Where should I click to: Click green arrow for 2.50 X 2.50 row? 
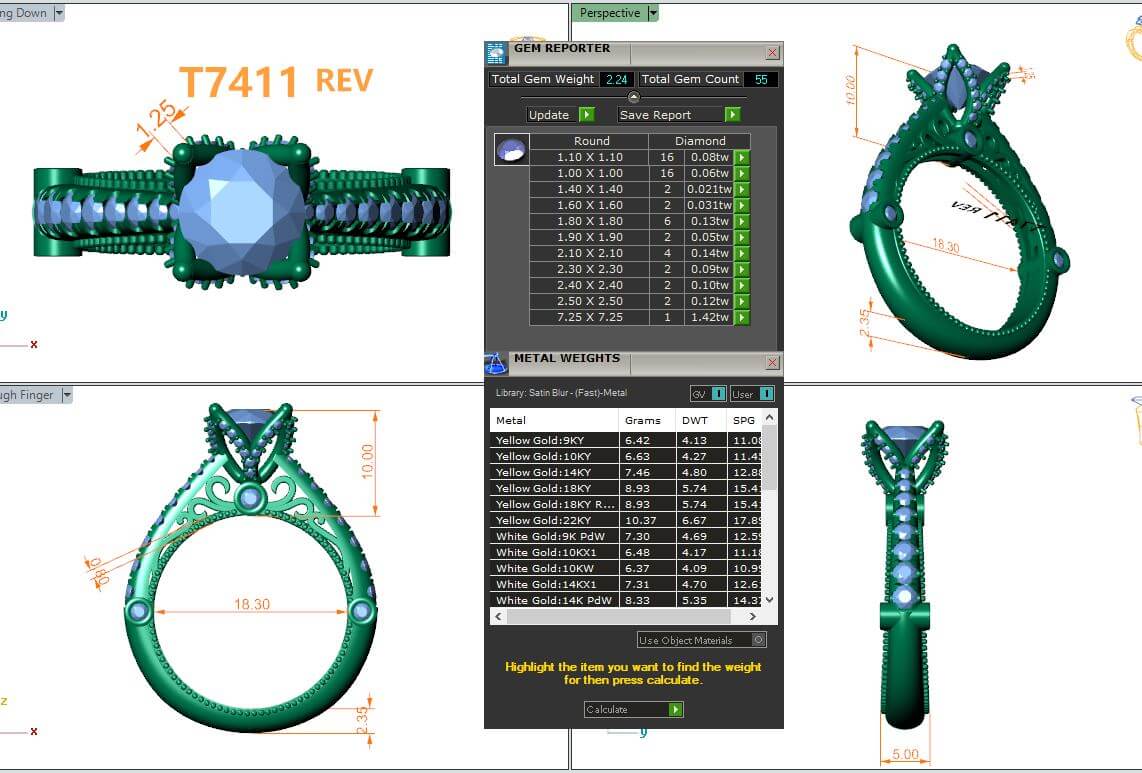click(x=742, y=301)
